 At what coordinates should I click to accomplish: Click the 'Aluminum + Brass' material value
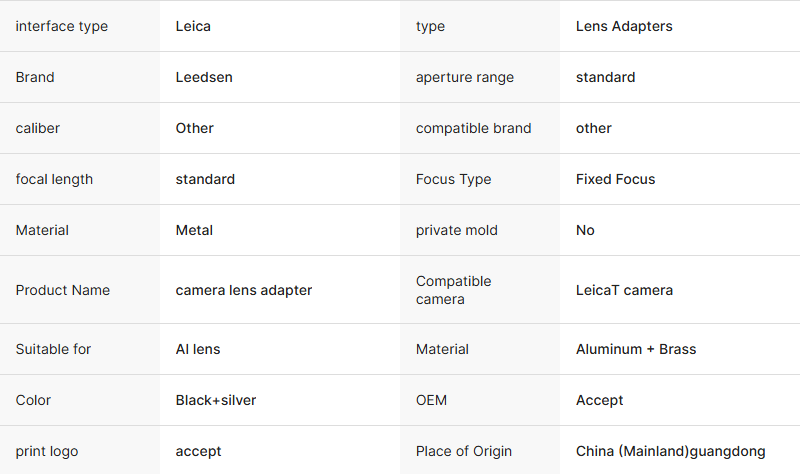(x=636, y=349)
